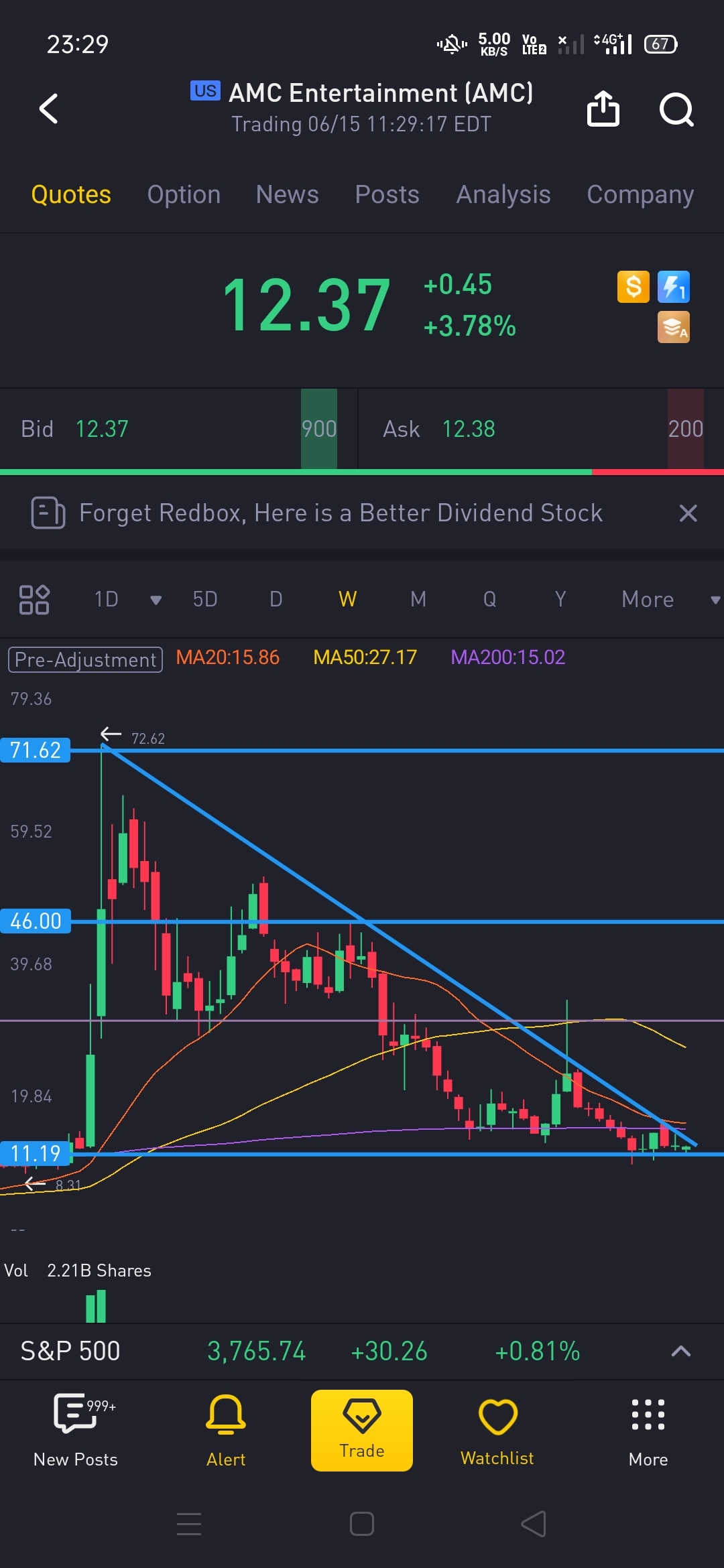The image size is (724, 1568).
Task: Open the Forget Redbox dividend headline
Action: point(341,513)
